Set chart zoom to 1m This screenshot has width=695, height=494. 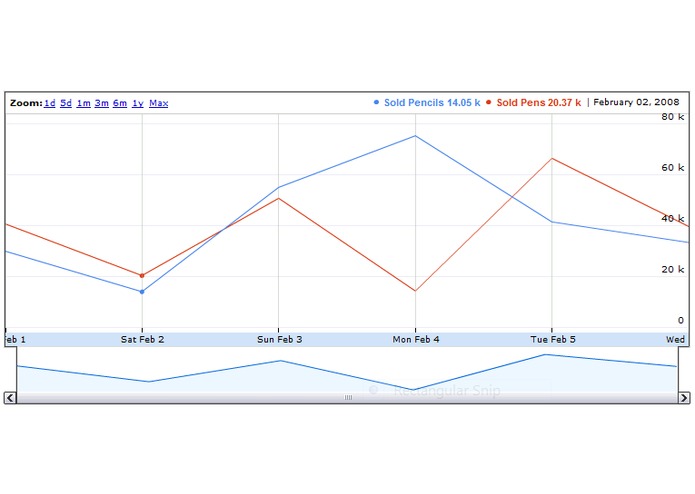click(x=83, y=103)
